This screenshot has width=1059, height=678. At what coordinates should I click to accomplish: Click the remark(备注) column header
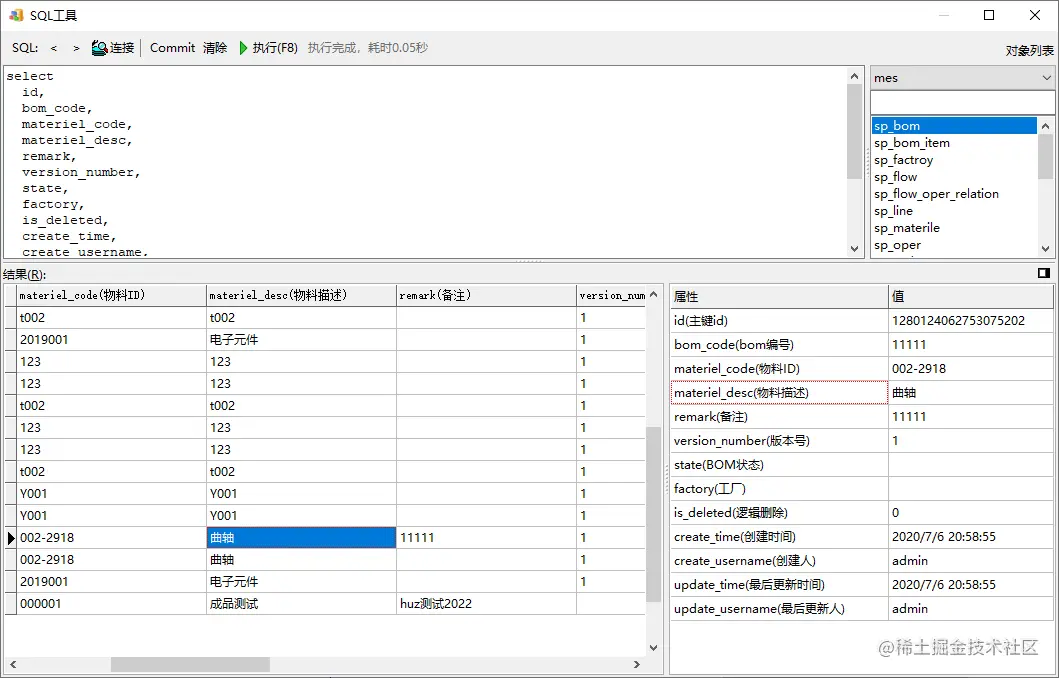point(486,295)
